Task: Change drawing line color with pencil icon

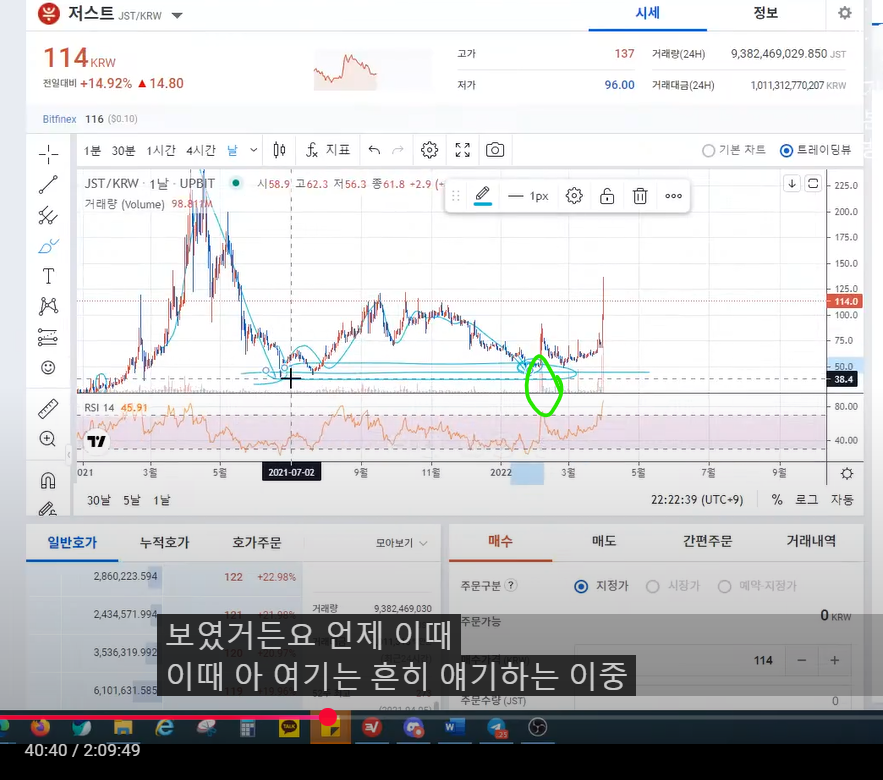Action: [x=483, y=196]
